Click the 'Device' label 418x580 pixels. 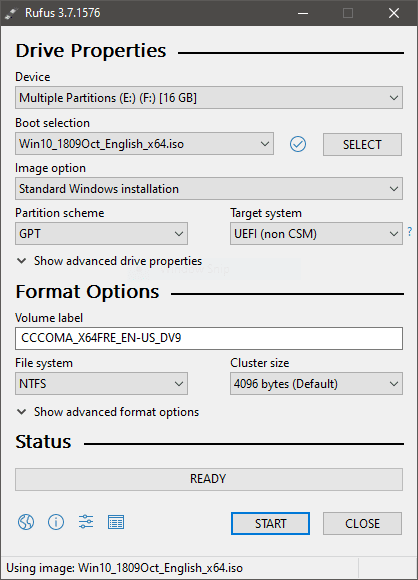[33, 77]
